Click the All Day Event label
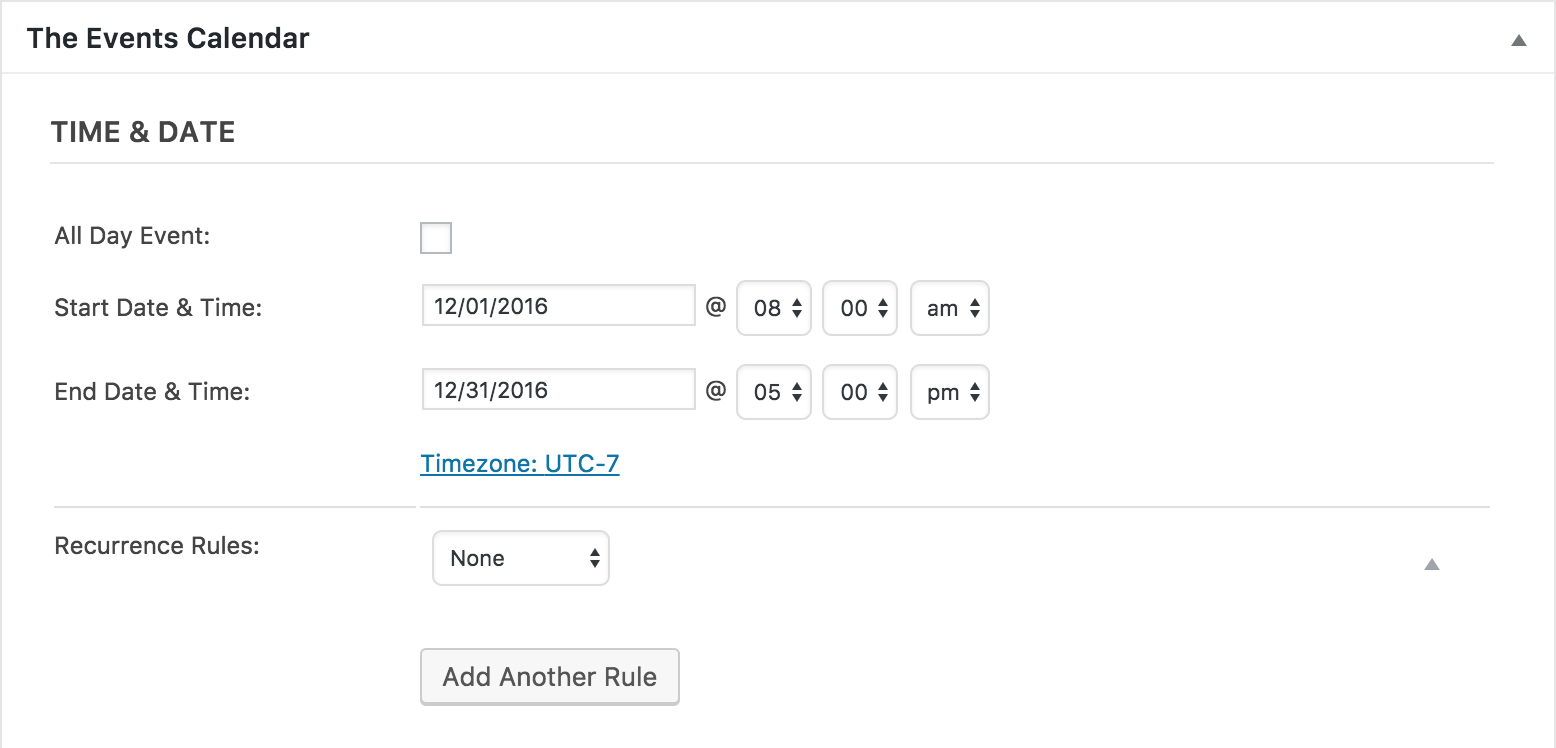Screen dimensions: 1556x748 point(133,237)
